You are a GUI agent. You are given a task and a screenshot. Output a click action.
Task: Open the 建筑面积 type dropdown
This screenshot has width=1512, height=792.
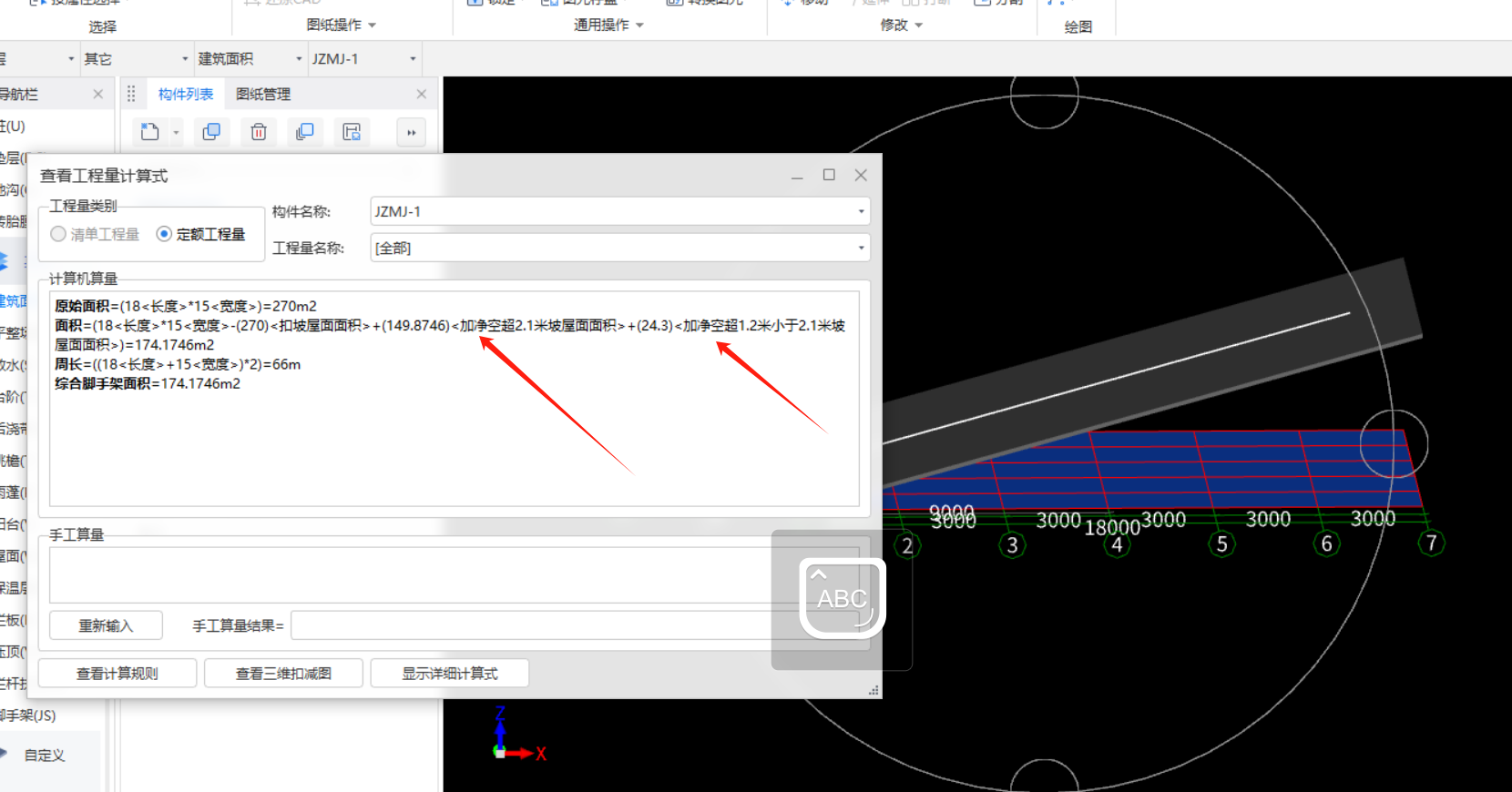250,59
